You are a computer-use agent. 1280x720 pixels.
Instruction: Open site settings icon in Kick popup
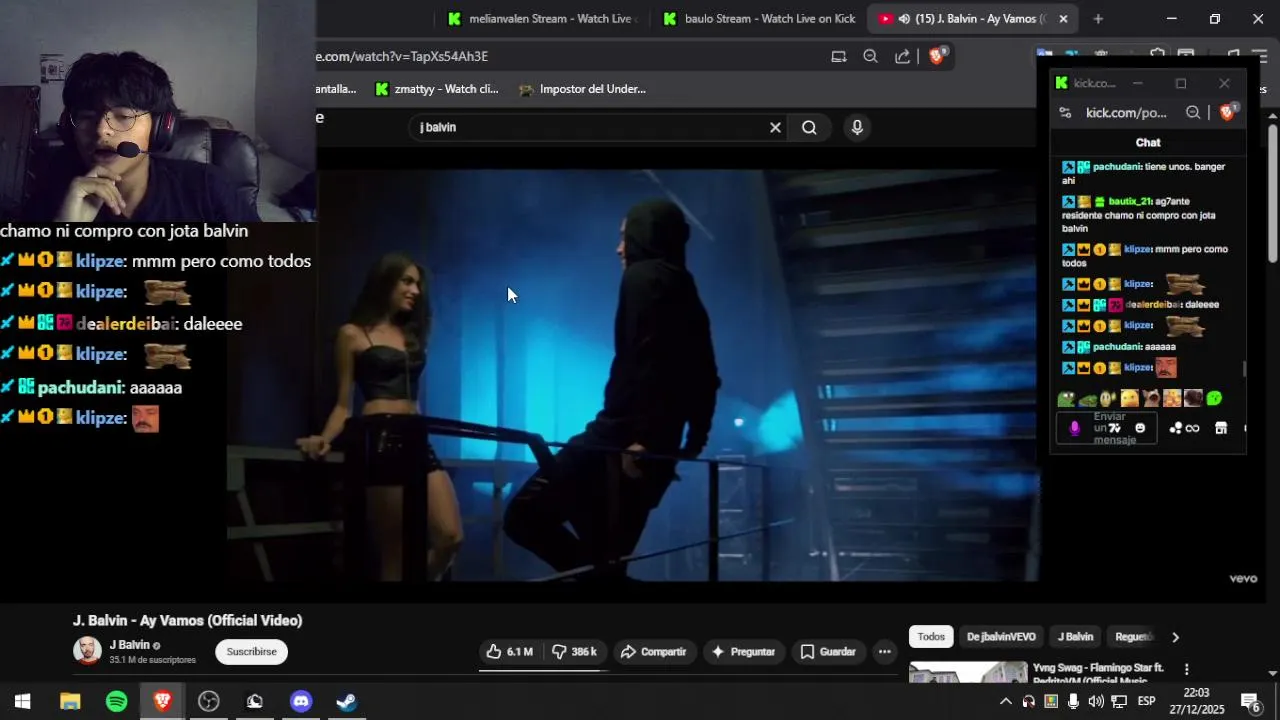1065,113
